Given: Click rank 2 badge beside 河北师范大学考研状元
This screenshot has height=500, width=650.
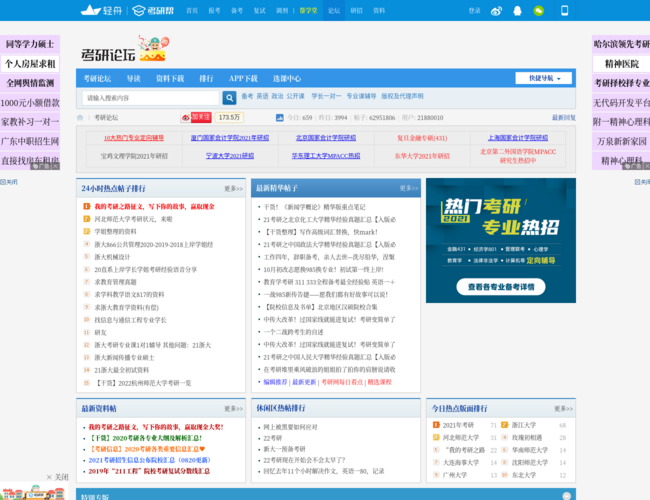Looking at the screenshot, I should [87, 218].
